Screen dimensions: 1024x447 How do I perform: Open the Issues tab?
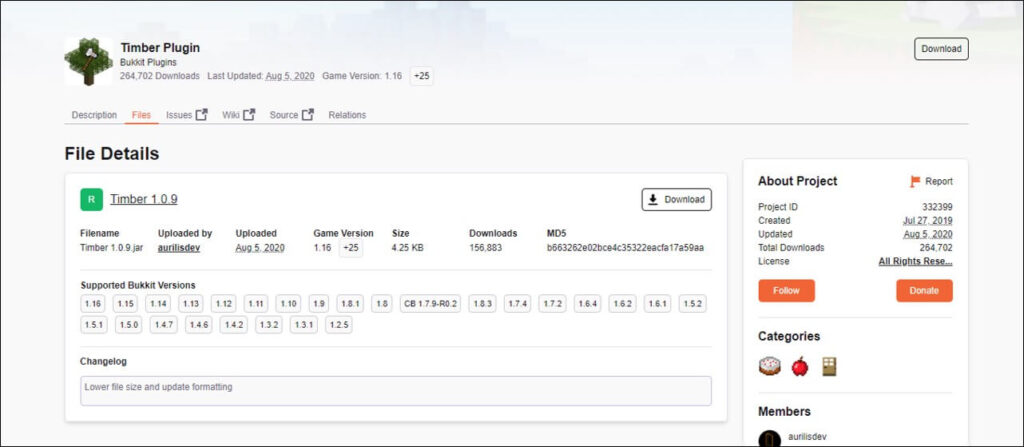[179, 115]
